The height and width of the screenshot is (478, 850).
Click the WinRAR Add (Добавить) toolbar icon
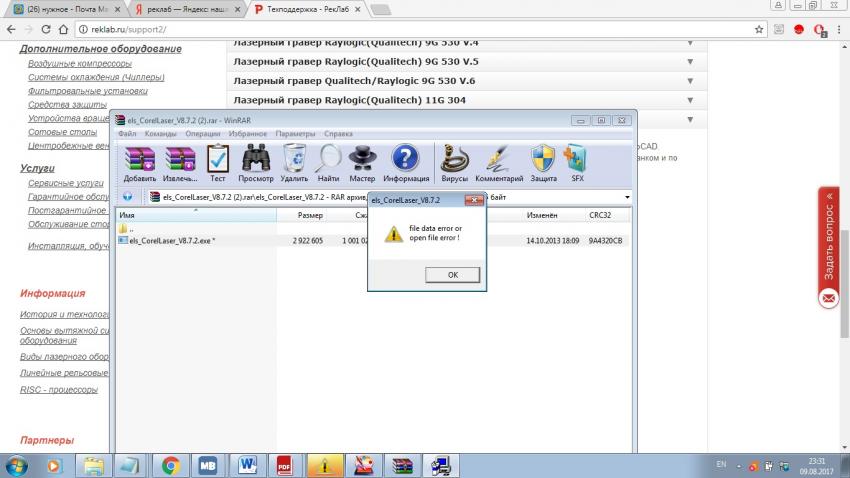(139, 161)
